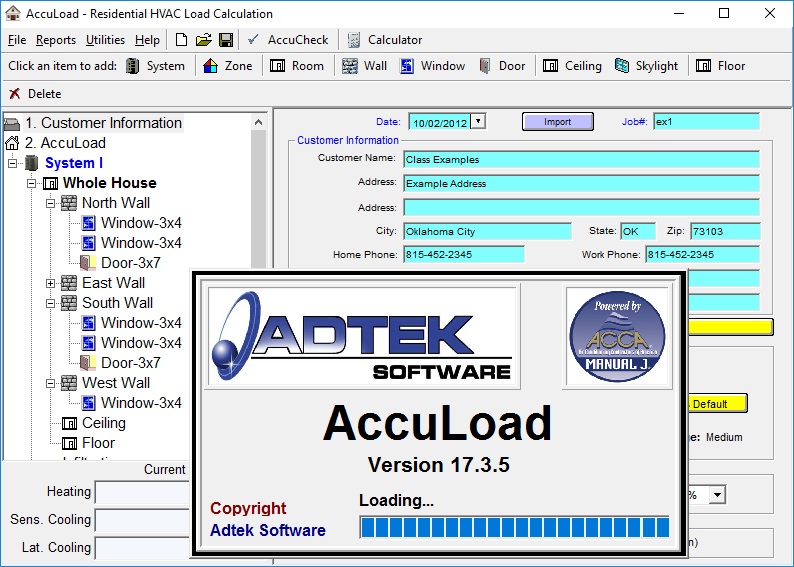Select 2. AccuLoad in tree

(x=65, y=143)
